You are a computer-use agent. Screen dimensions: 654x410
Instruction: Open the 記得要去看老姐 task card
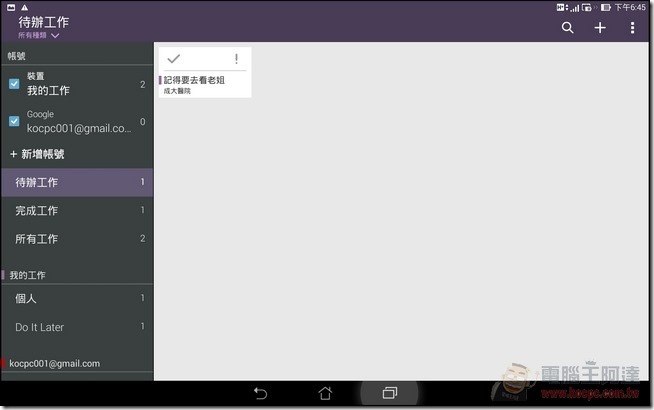[205, 73]
